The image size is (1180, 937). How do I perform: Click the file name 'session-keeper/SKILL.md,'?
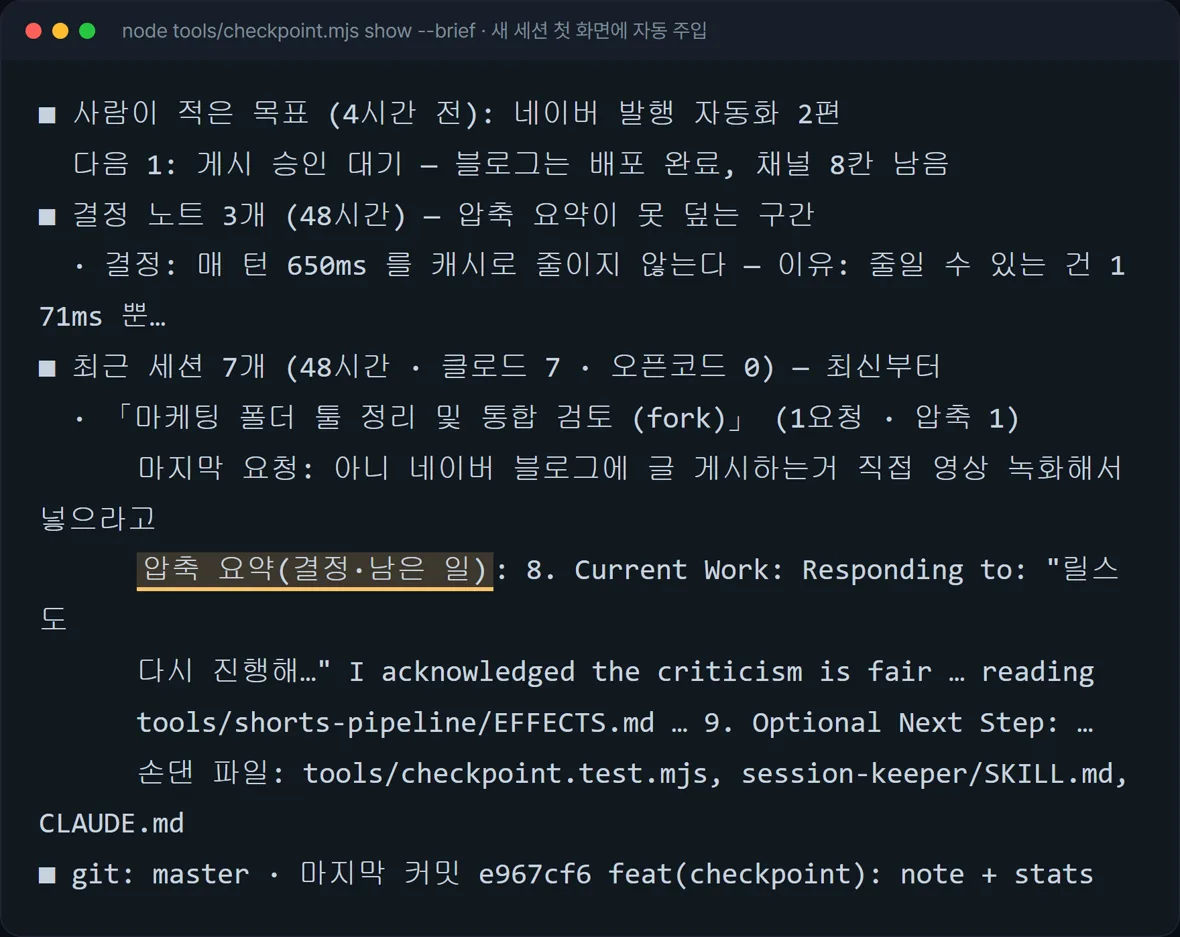934,774
